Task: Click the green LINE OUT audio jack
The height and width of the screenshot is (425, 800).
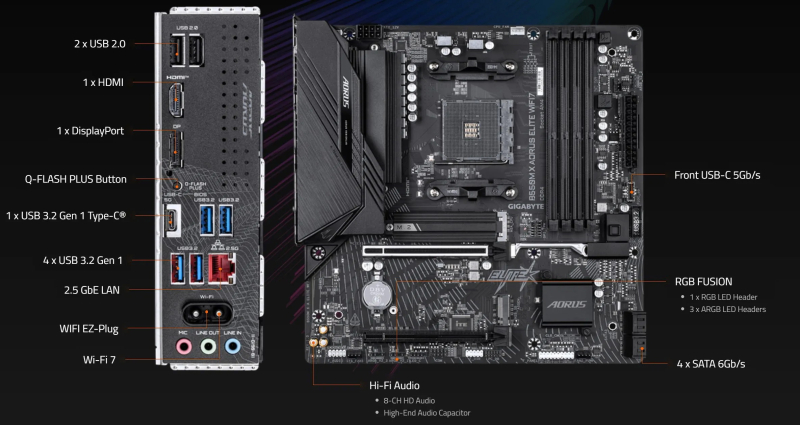Action: point(208,347)
